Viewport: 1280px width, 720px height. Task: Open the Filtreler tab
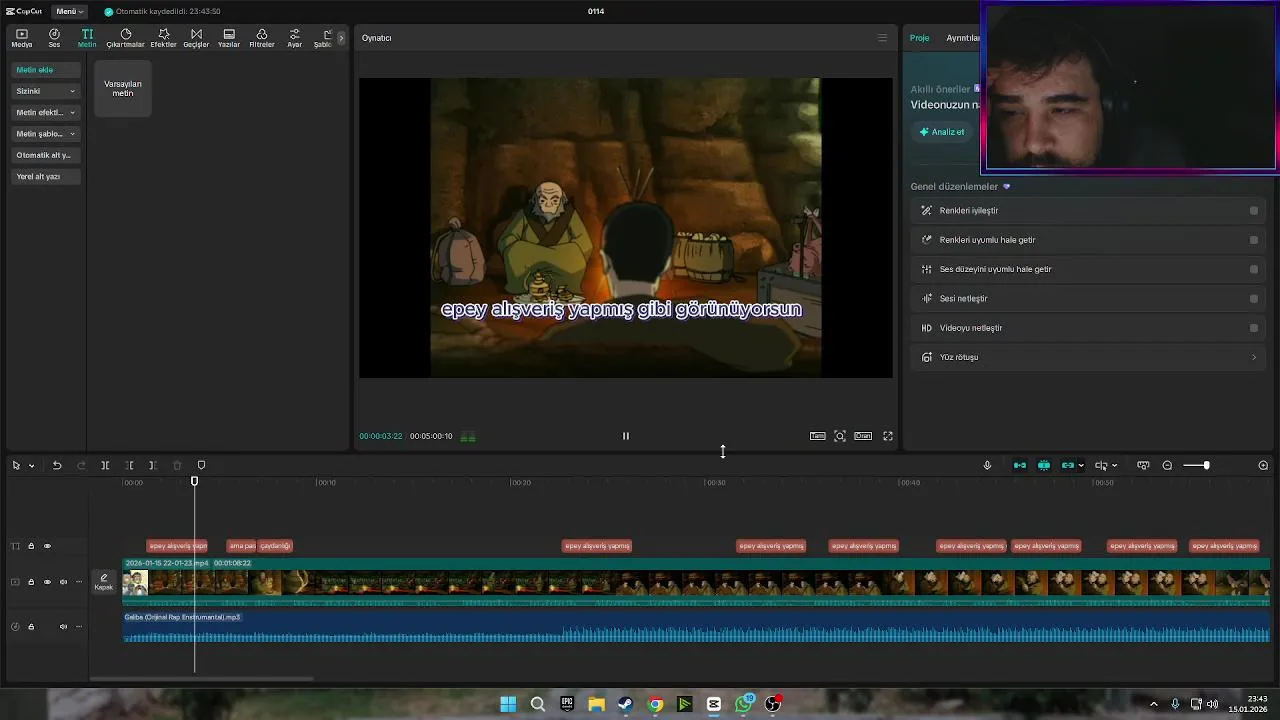click(x=262, y=38)
